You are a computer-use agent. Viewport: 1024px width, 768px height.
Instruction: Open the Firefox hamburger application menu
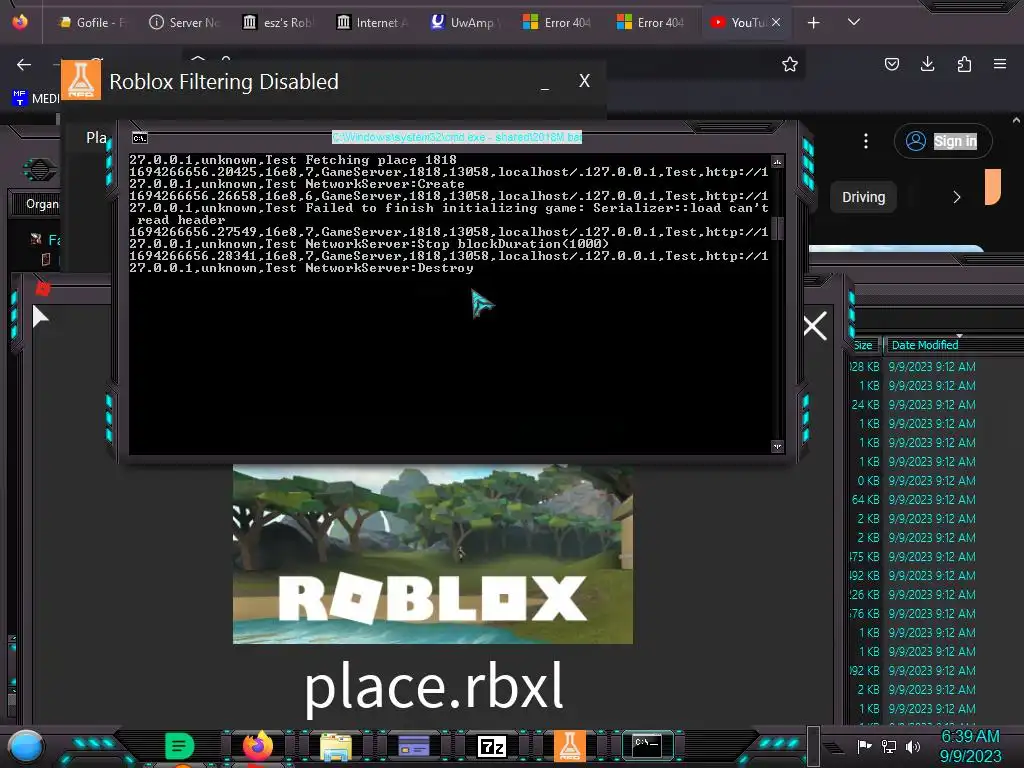(x=1000, y=64)
